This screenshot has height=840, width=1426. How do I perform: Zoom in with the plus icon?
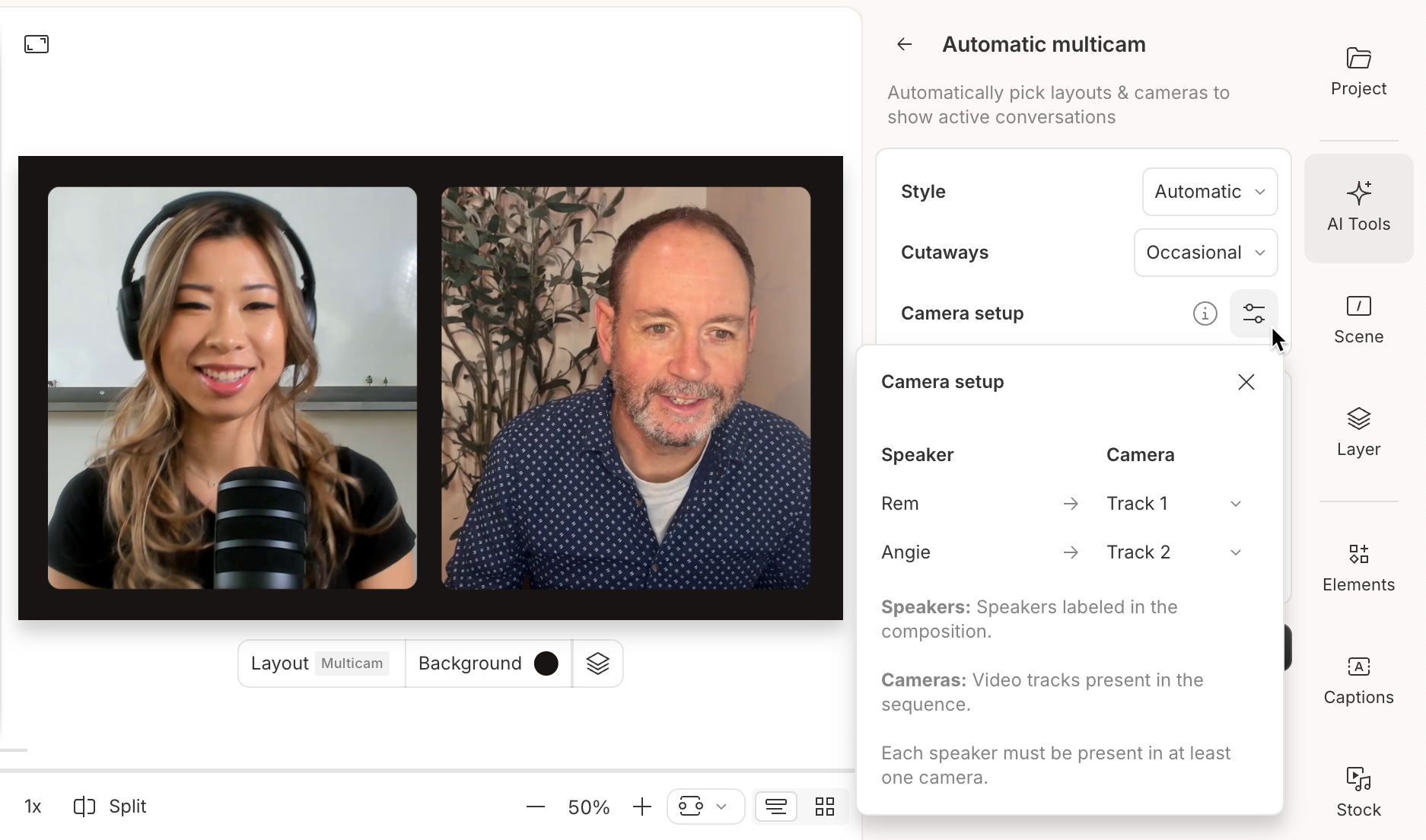pyautogui.click(x=642, y=807)
